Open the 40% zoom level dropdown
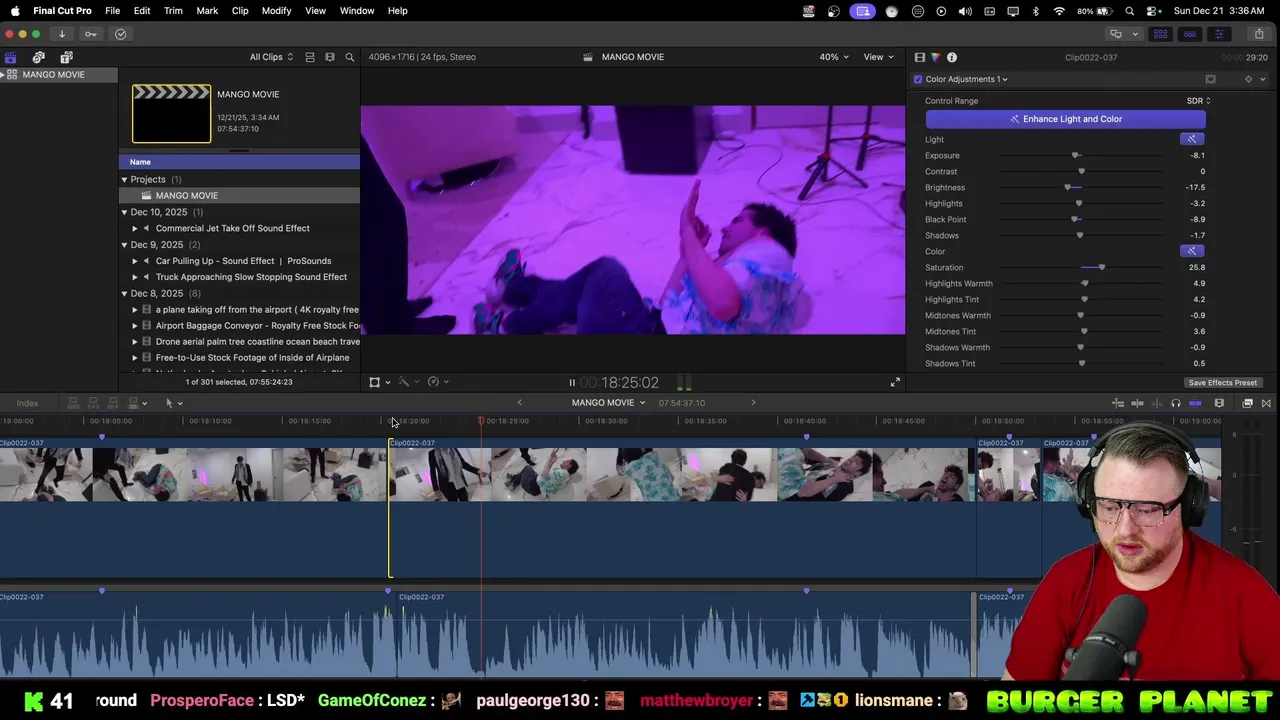The image size is (1280, 720). 834,57
